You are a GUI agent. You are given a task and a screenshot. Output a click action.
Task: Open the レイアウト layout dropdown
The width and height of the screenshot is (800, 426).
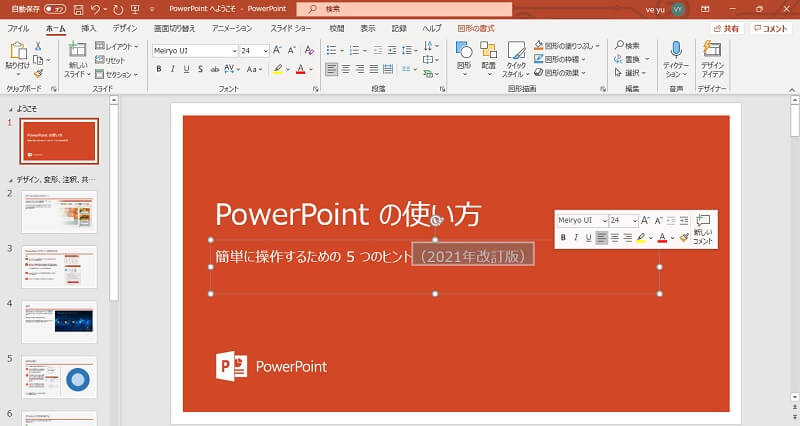tap(117, 46)
